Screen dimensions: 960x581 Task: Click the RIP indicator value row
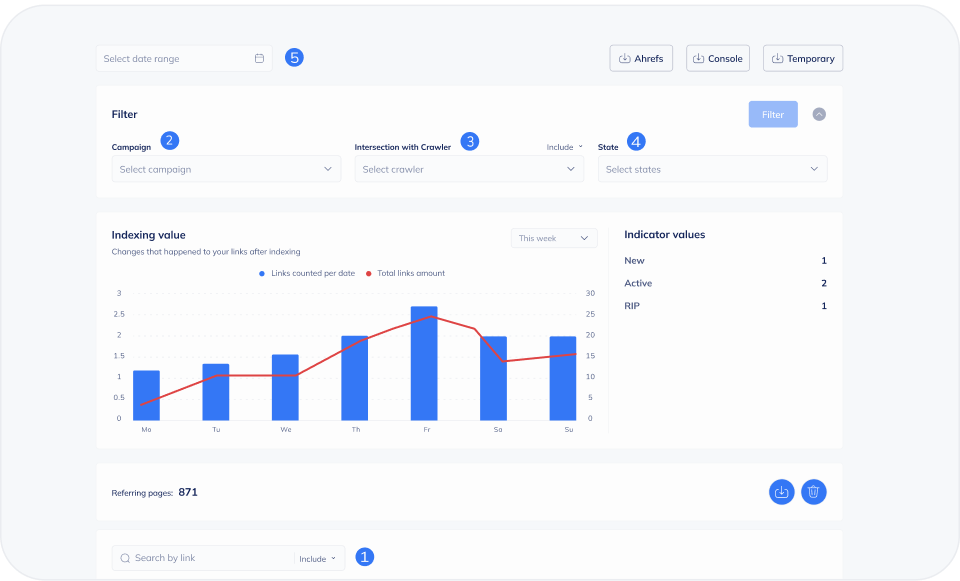coord(726,305)
